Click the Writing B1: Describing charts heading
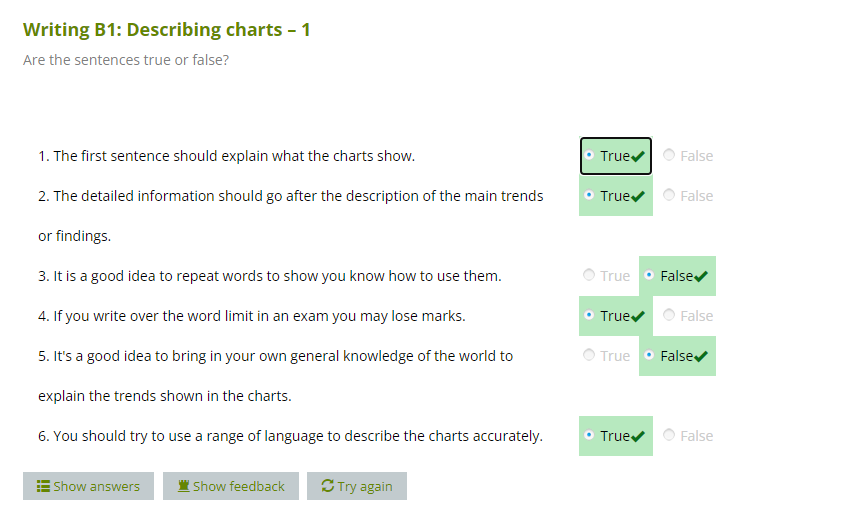The image size is (845, 514). [x=166, y=30]
